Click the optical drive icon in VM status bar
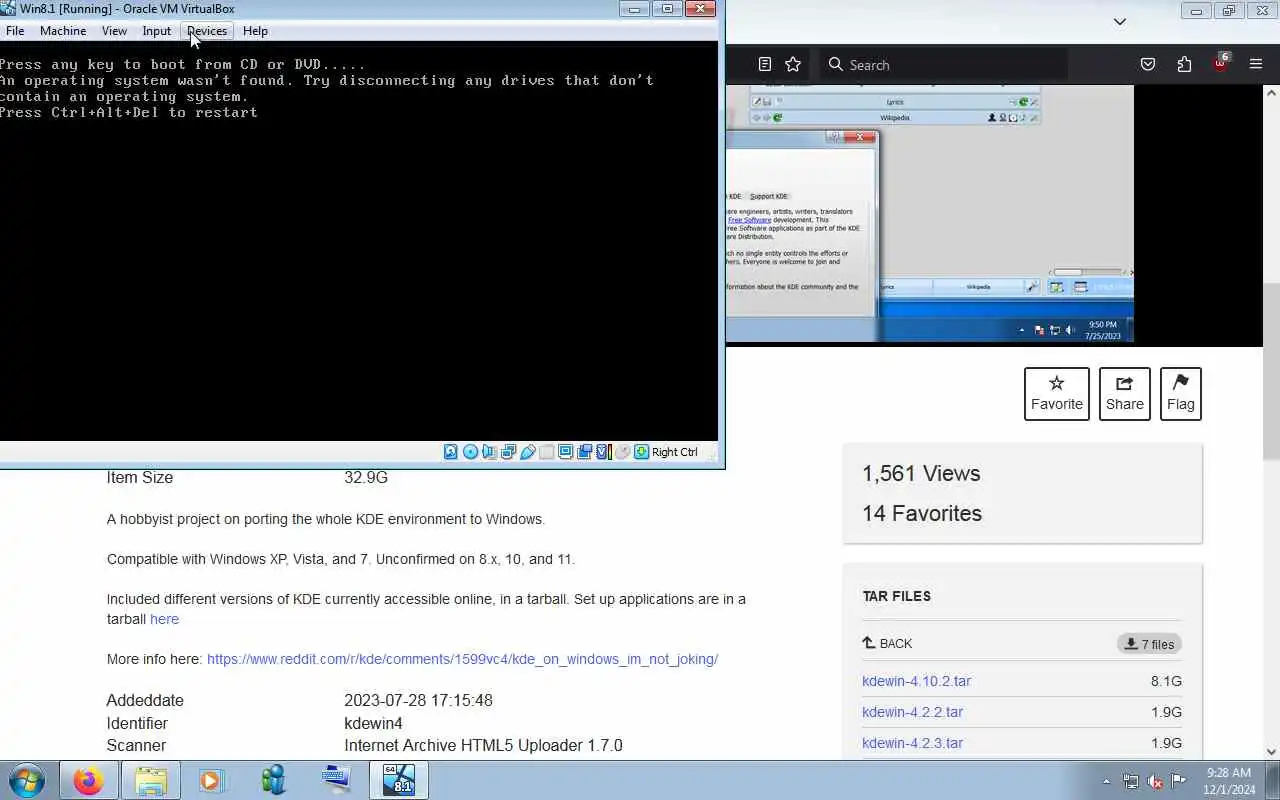This screenshot has width=1280, height=800. pos(470,452)
